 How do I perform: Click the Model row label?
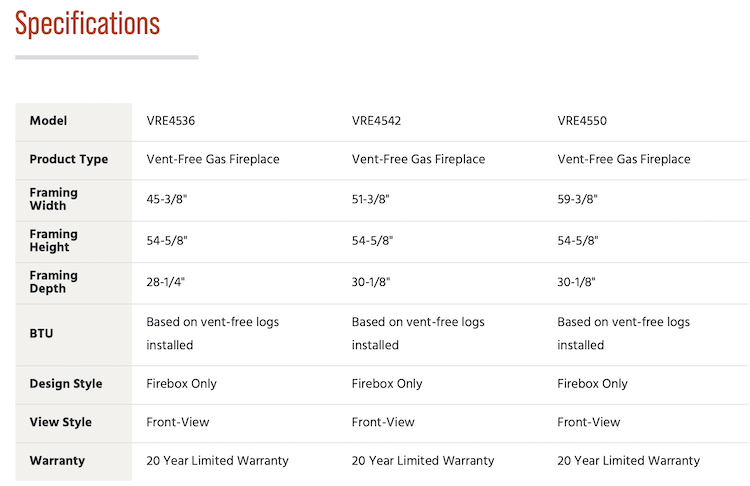(48, 121)
